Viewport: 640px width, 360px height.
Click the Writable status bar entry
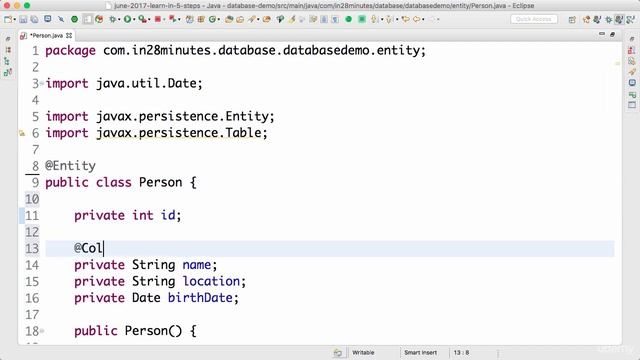[363, 352]
